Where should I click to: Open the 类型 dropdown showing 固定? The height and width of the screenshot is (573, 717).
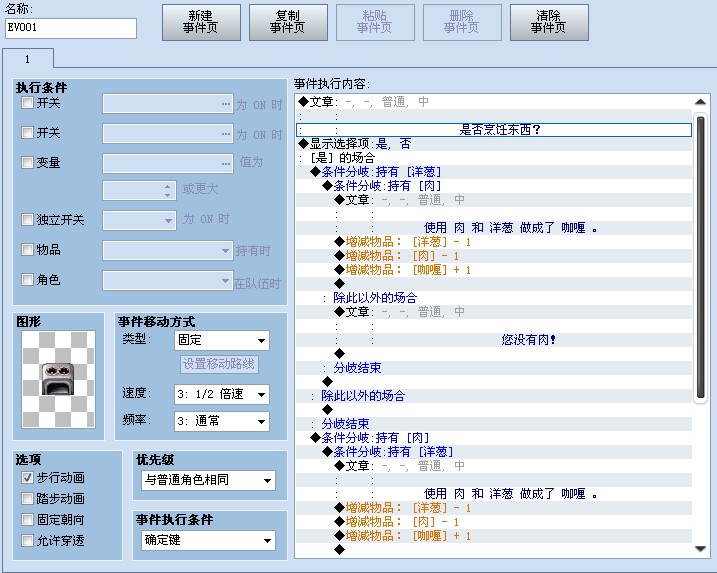[x=222, y=340]
